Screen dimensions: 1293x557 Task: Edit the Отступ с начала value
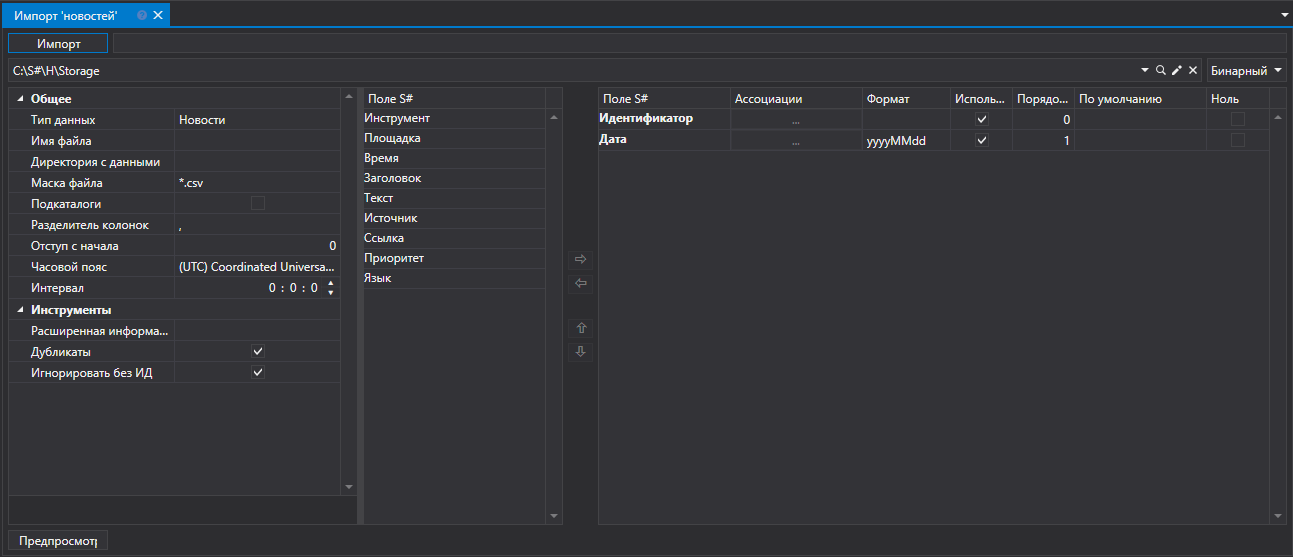(x=257, y=246)
